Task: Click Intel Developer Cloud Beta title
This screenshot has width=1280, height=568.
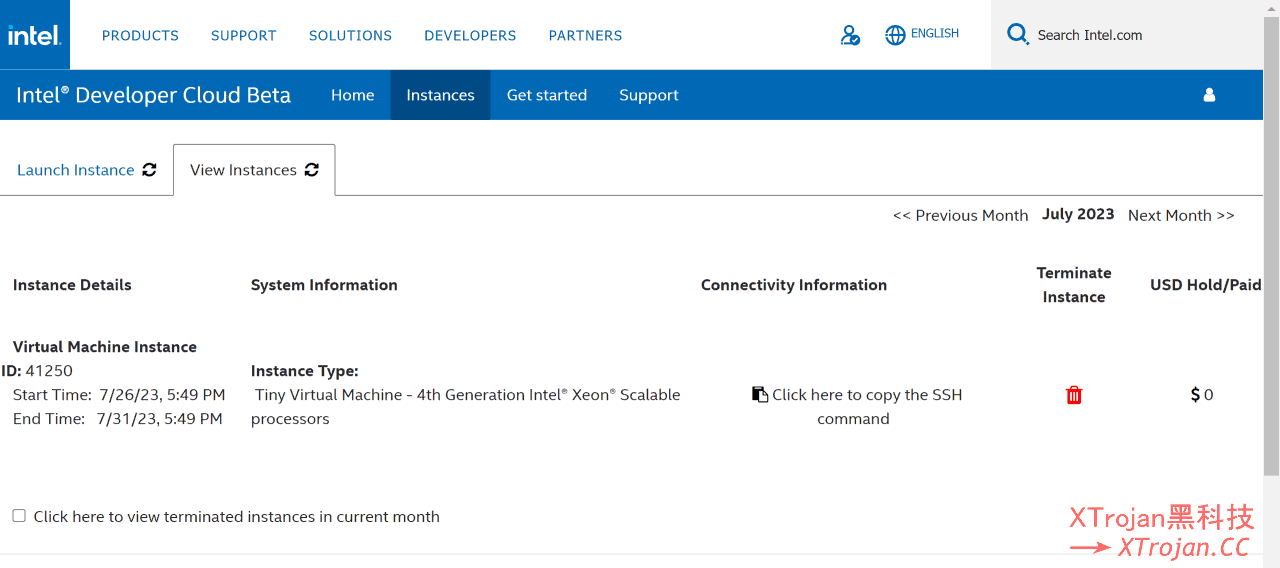Action: tap(153, 95)
